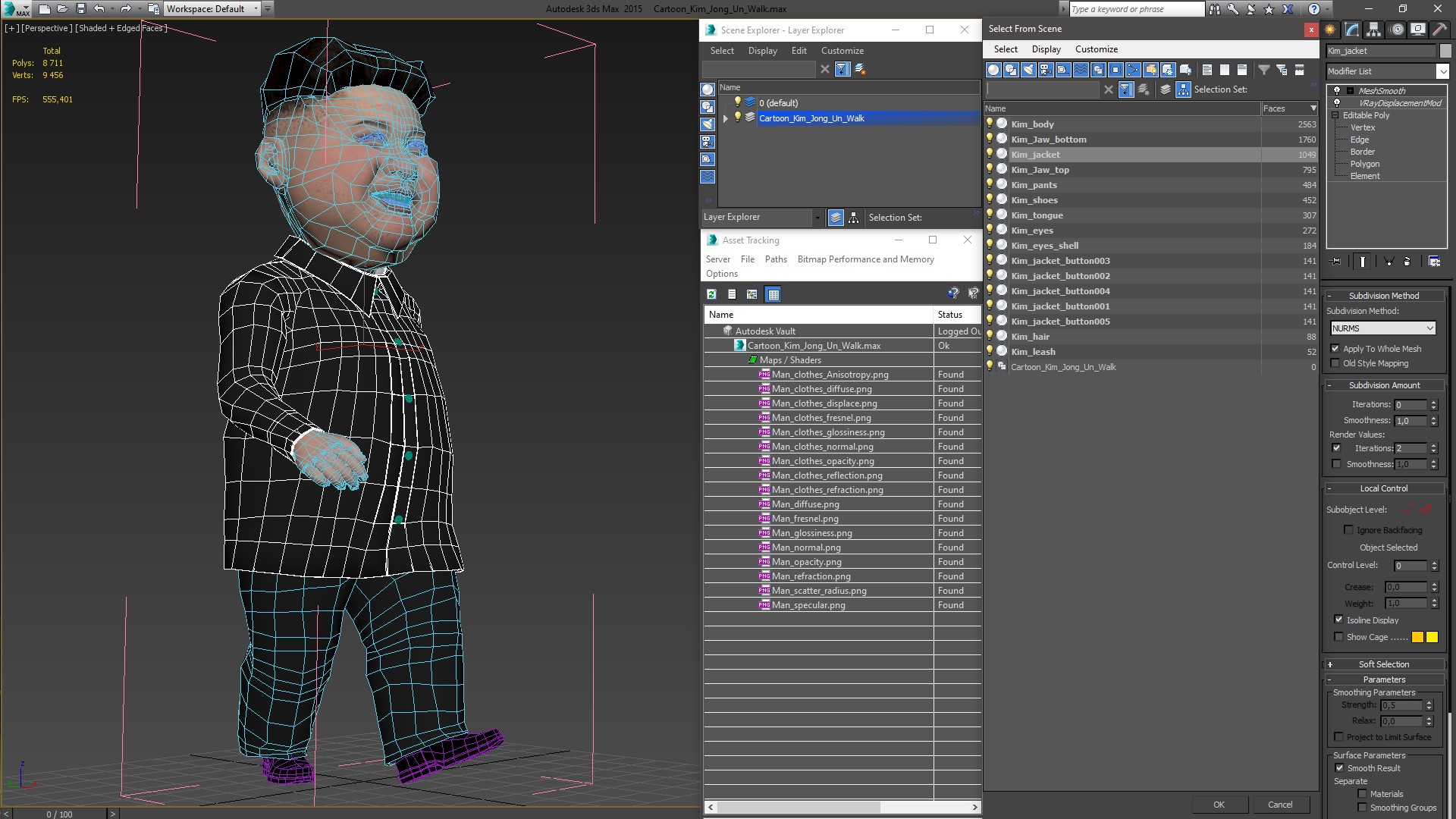Enable Old Style Mapping checkbox

1335,363
